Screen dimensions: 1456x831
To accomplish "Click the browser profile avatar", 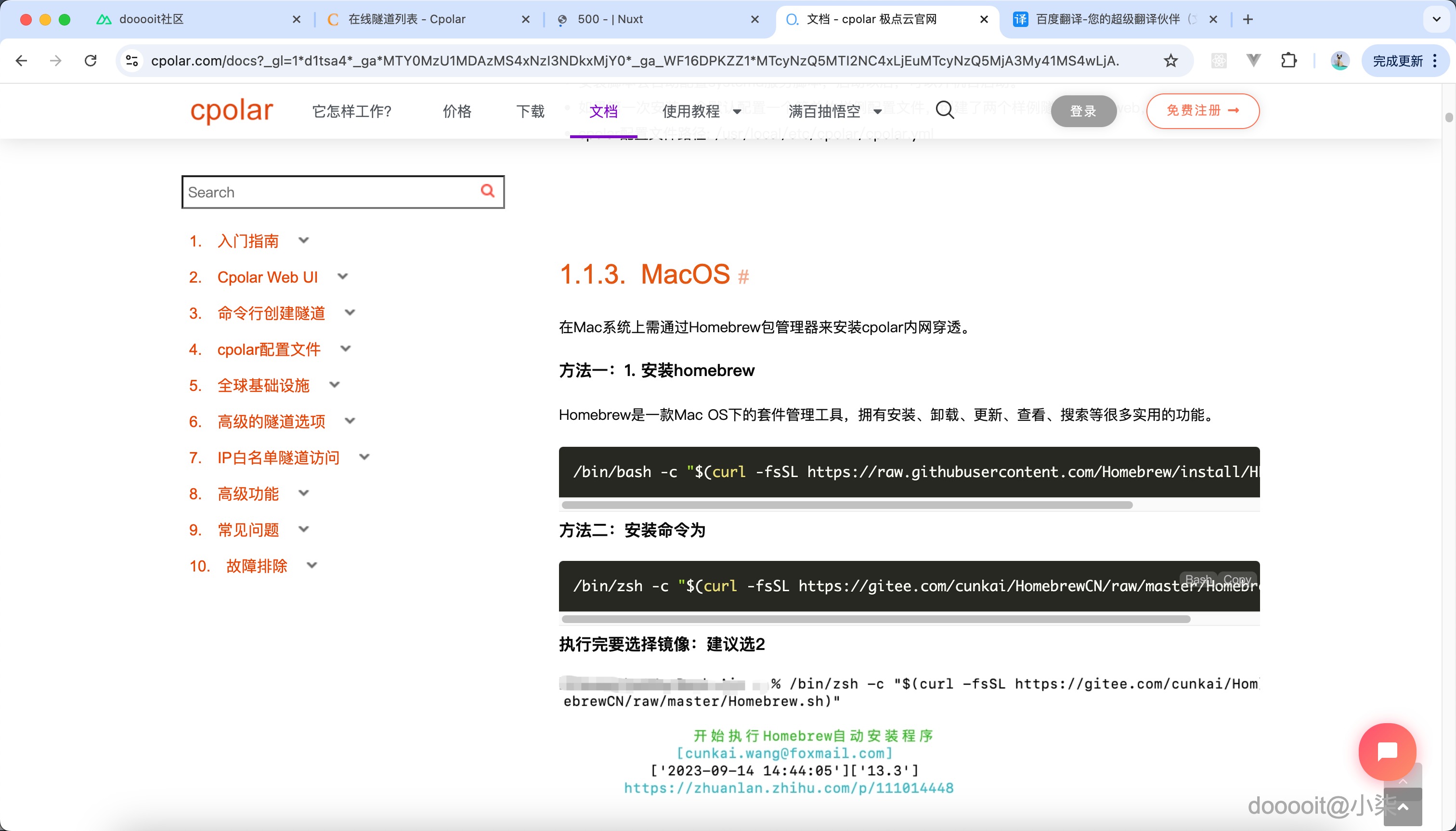I will (1339, 61).
